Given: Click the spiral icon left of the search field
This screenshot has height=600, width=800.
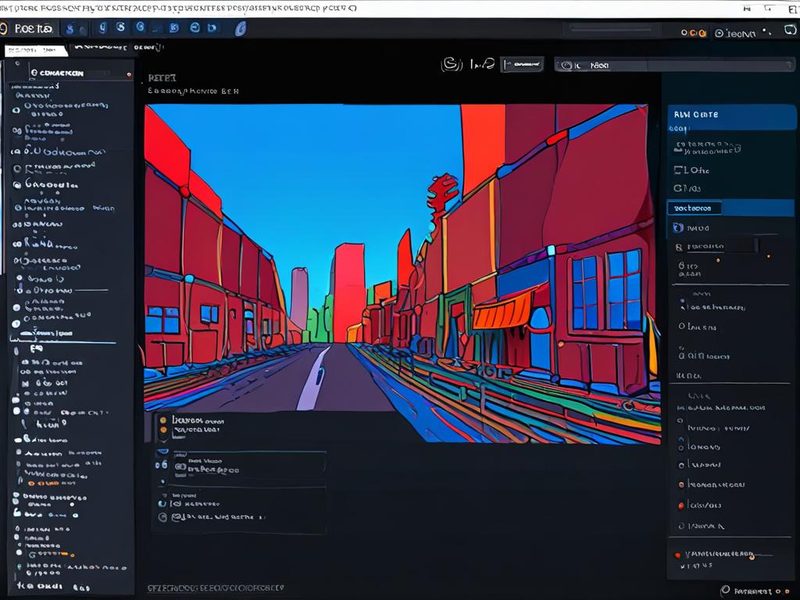Looking at the screenshot, I should (451, 64).
